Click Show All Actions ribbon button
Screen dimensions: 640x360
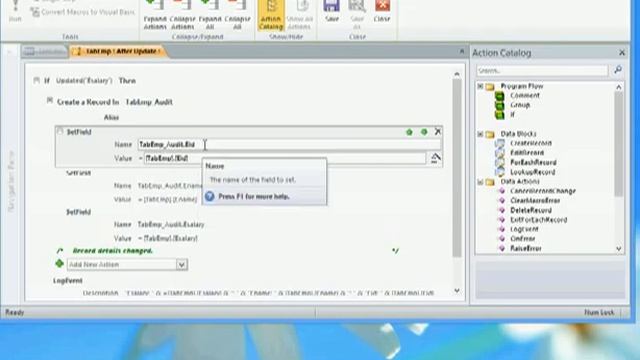tap(299, 15)
